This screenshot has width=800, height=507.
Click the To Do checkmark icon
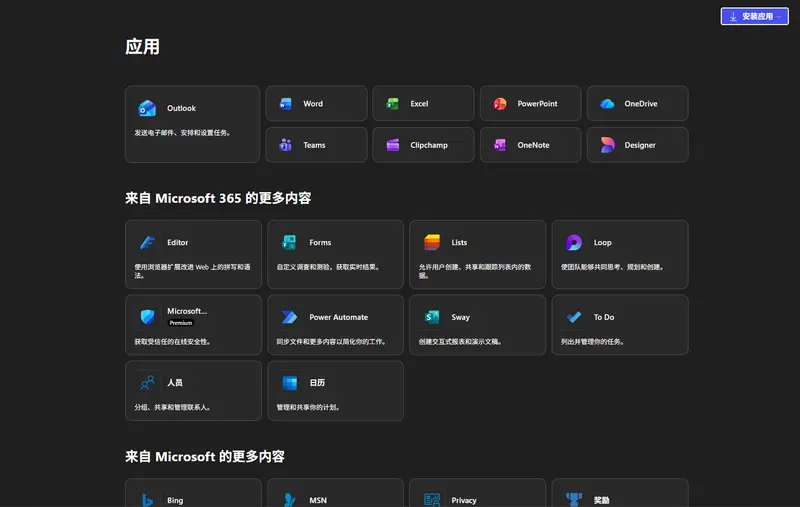click(574, 317)
